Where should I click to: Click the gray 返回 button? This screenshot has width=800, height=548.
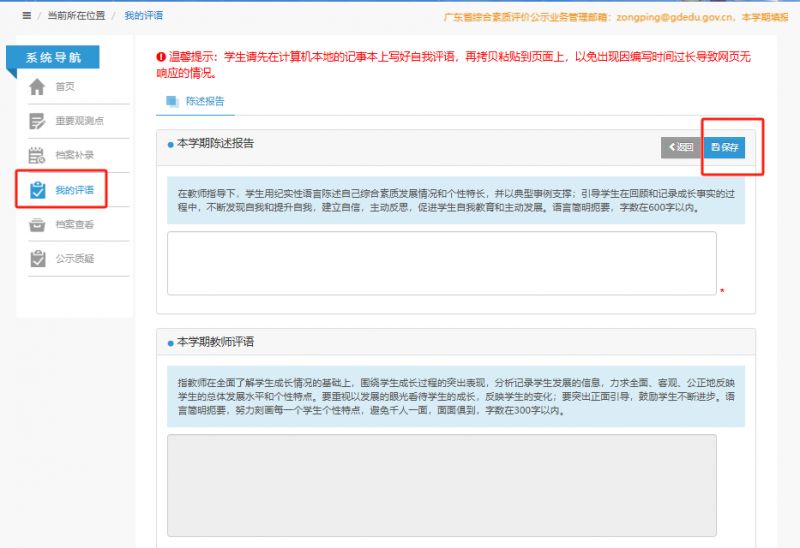[682, 147]
